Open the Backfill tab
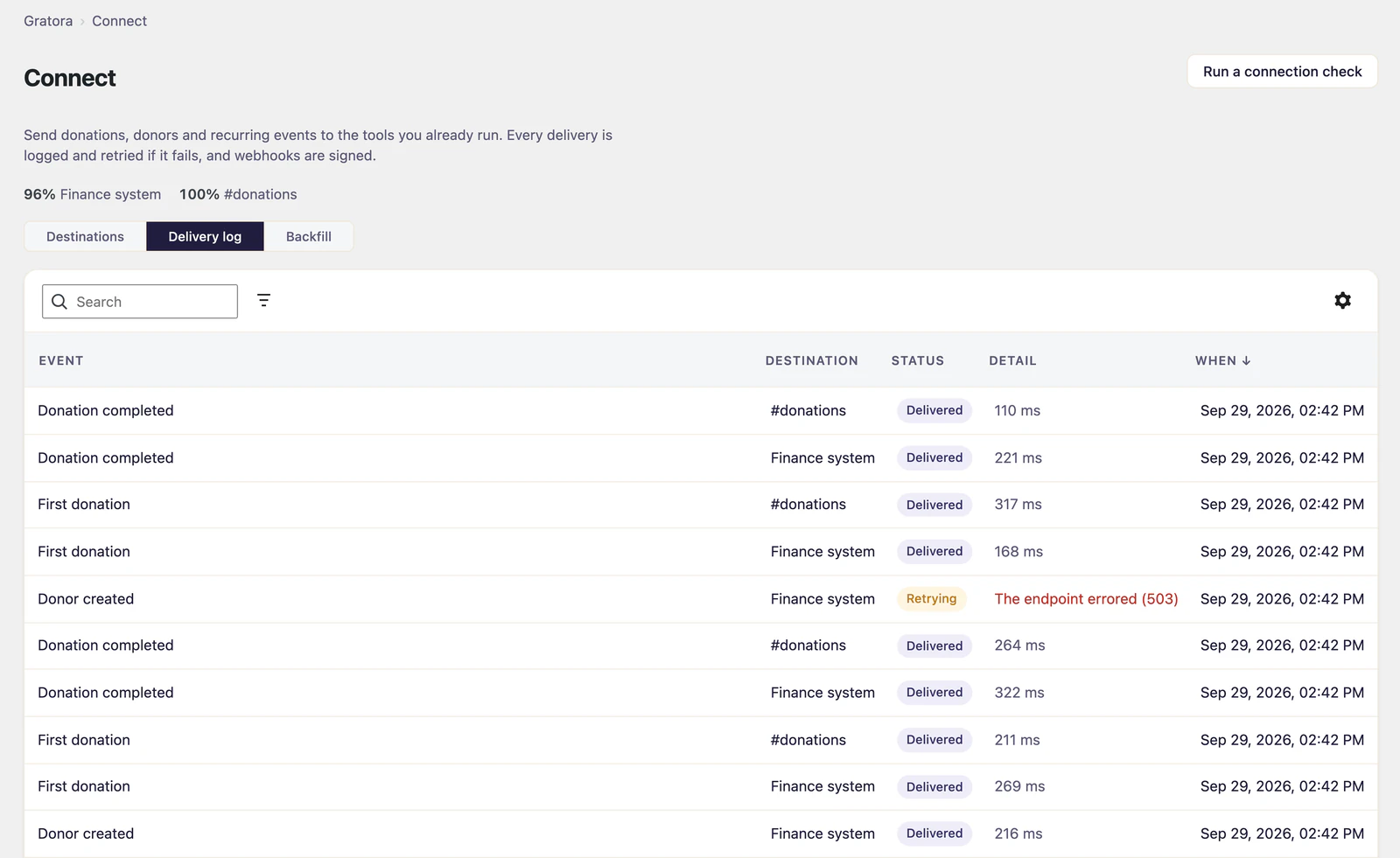 (309, 237)
